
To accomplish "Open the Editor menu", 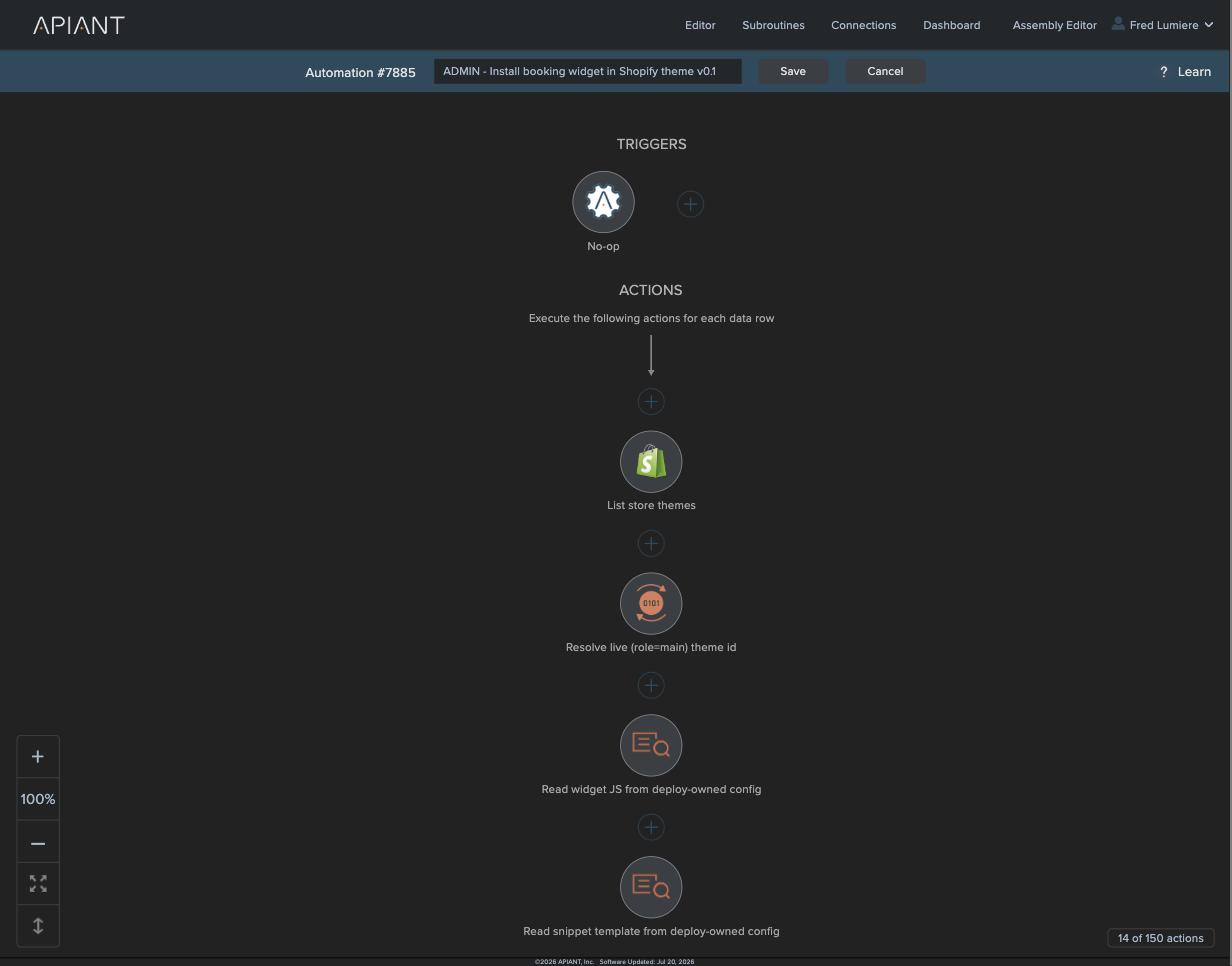I will [x=700, y=25].
